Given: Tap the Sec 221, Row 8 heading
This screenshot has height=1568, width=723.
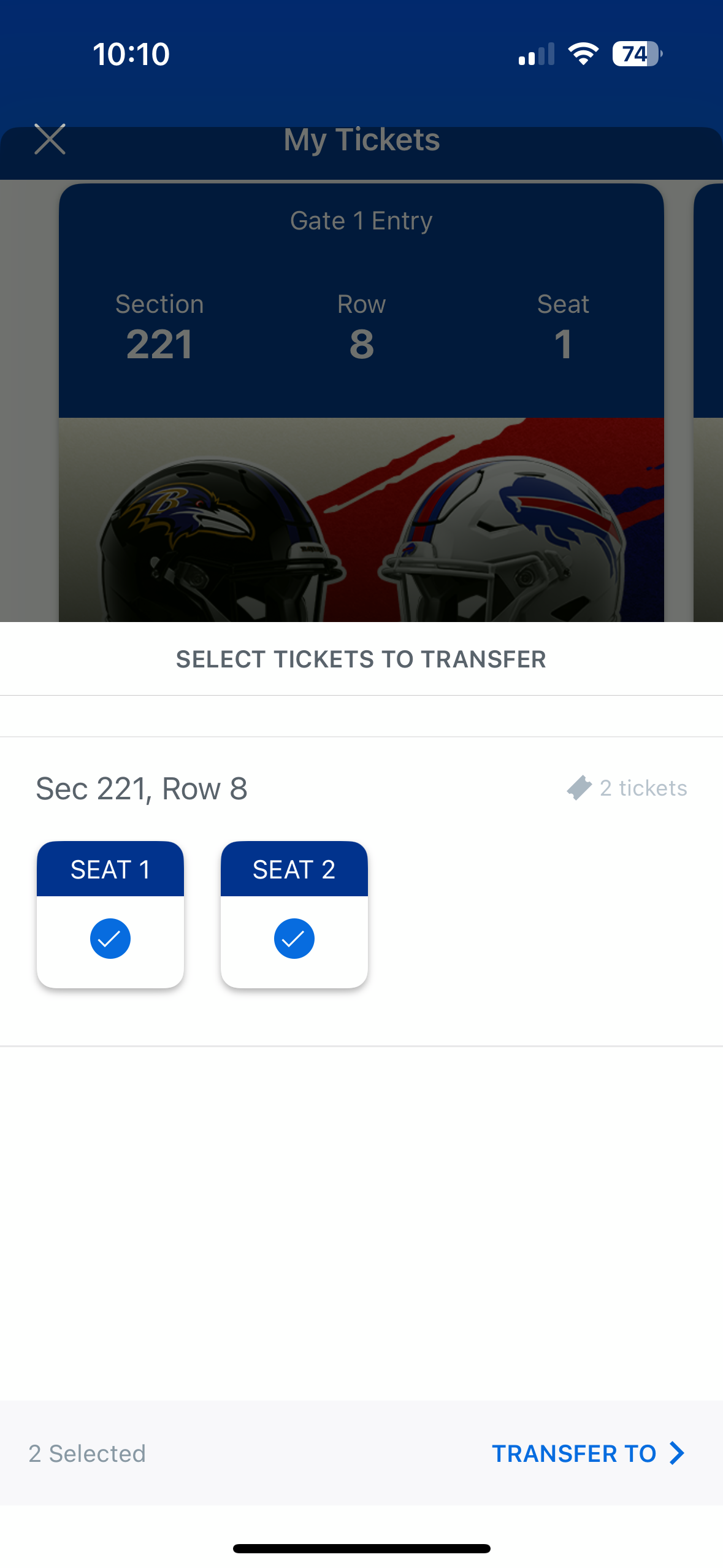Looking at the screenshot, I should point(142,788).
